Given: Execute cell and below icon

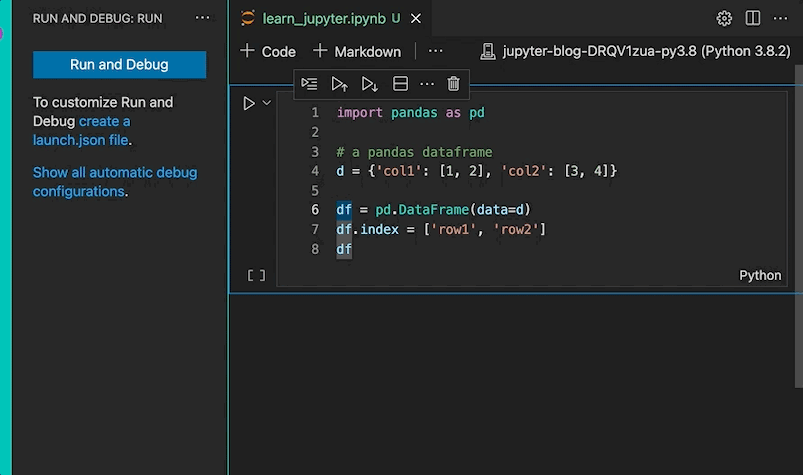Looking at the screenshot, I should [370, 83].
